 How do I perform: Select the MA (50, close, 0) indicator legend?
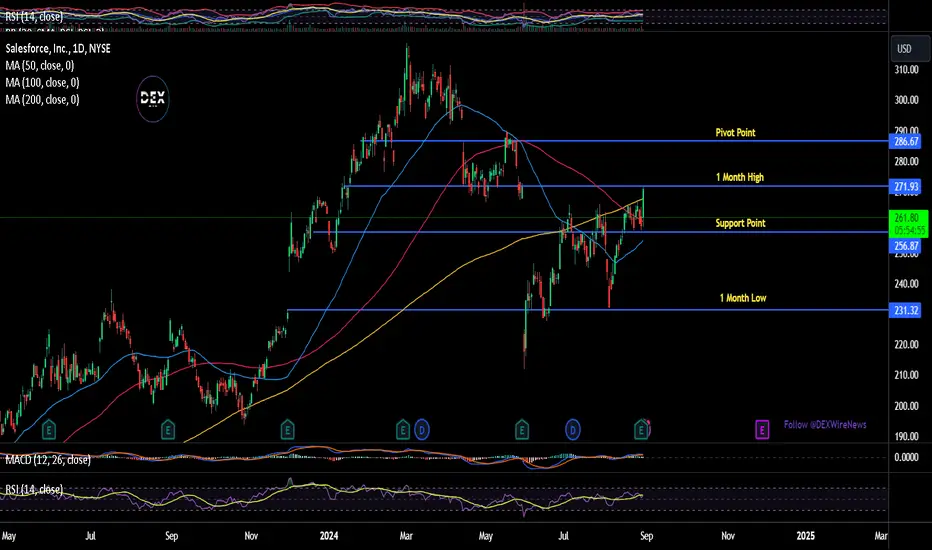pos(40,65)
